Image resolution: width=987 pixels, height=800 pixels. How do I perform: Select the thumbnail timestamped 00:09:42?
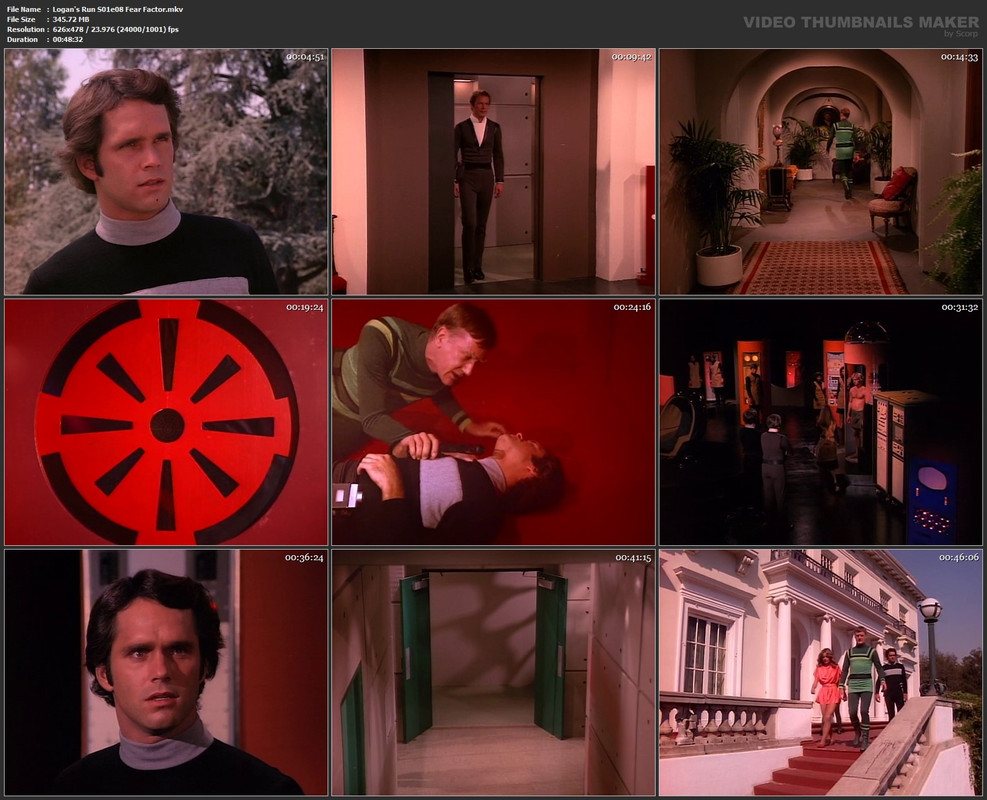click(x=494, y=172)
